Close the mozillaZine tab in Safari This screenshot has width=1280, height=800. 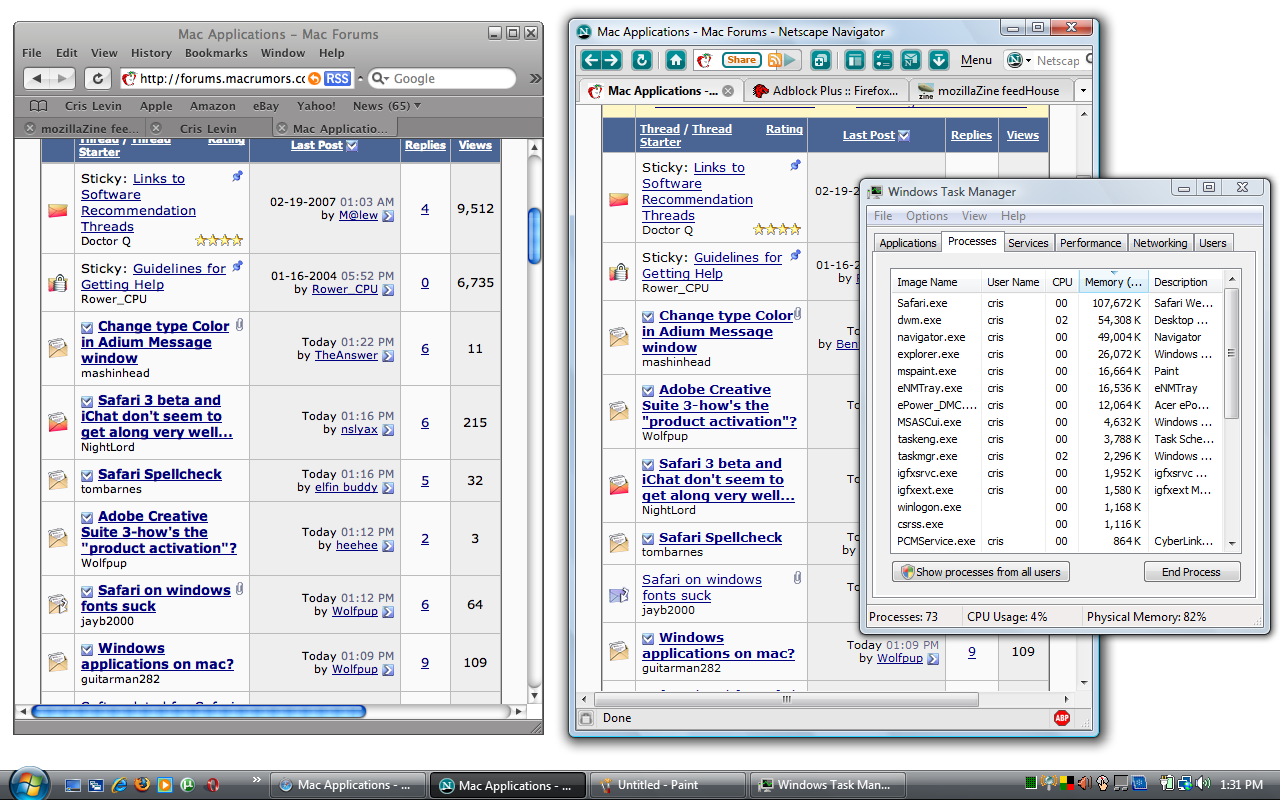click(x=30, y=128)
